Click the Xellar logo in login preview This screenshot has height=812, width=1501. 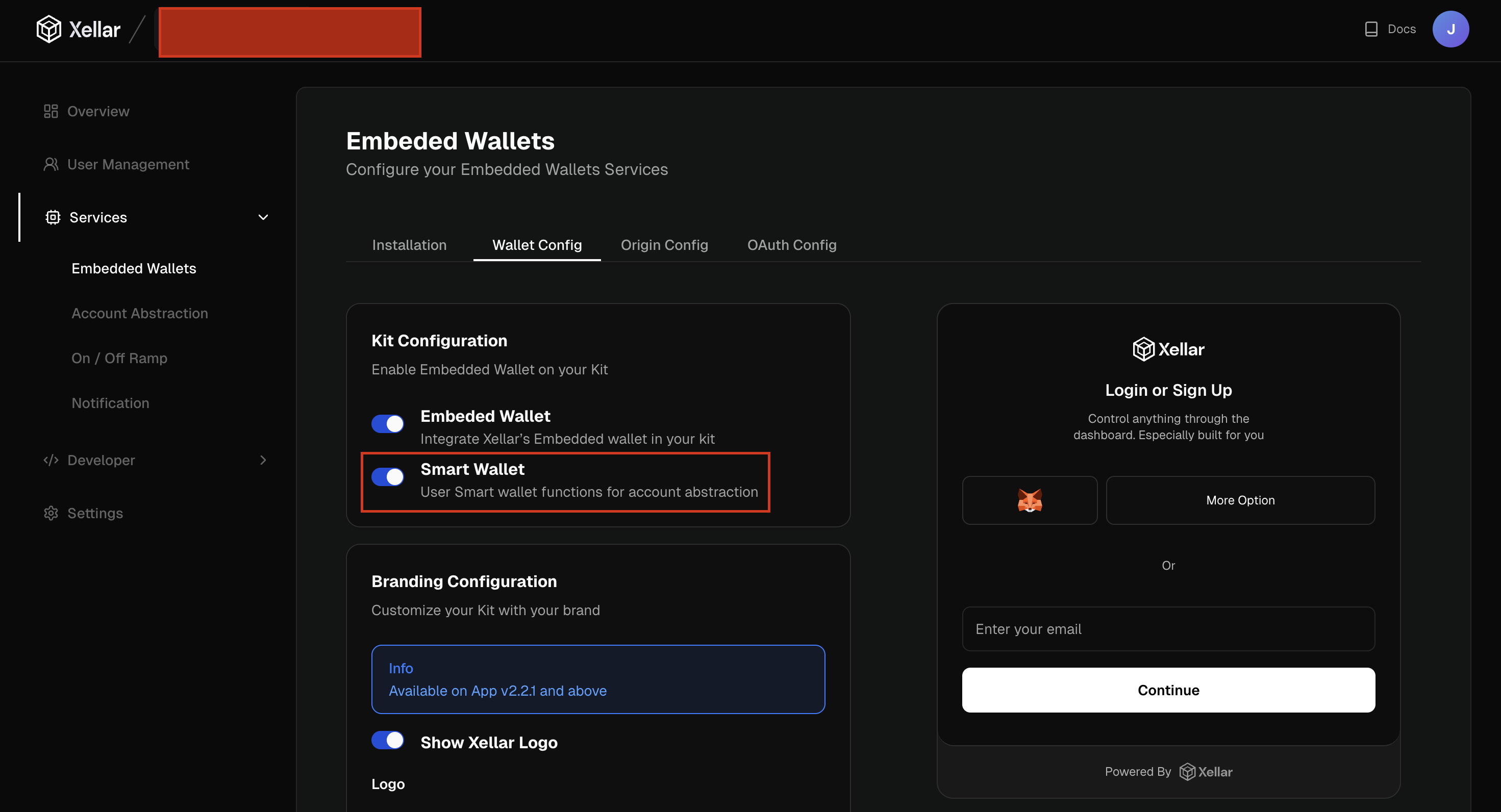tap(1168, 349)
